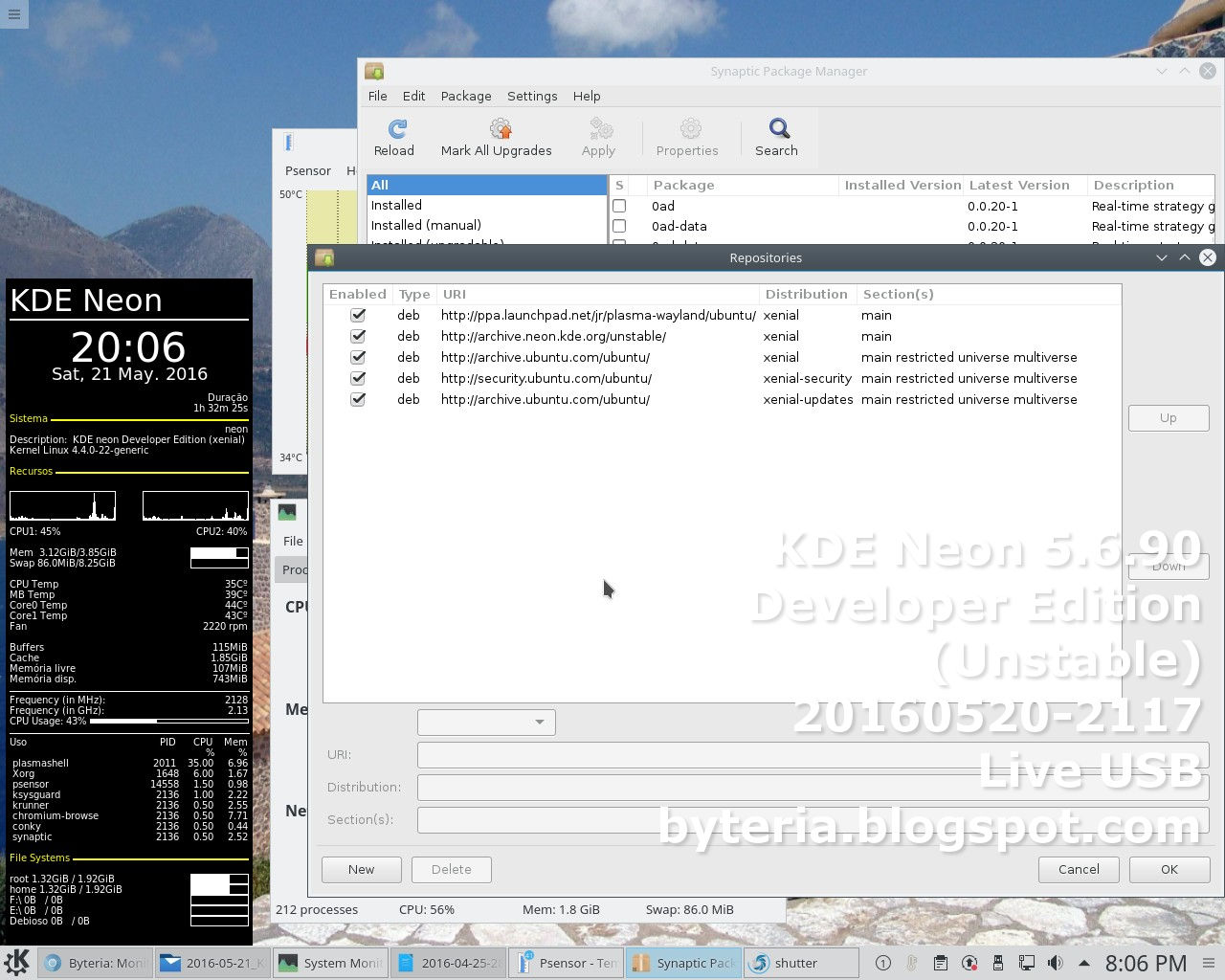Click inside the URI input field
1225x980 pixels.
812,754
